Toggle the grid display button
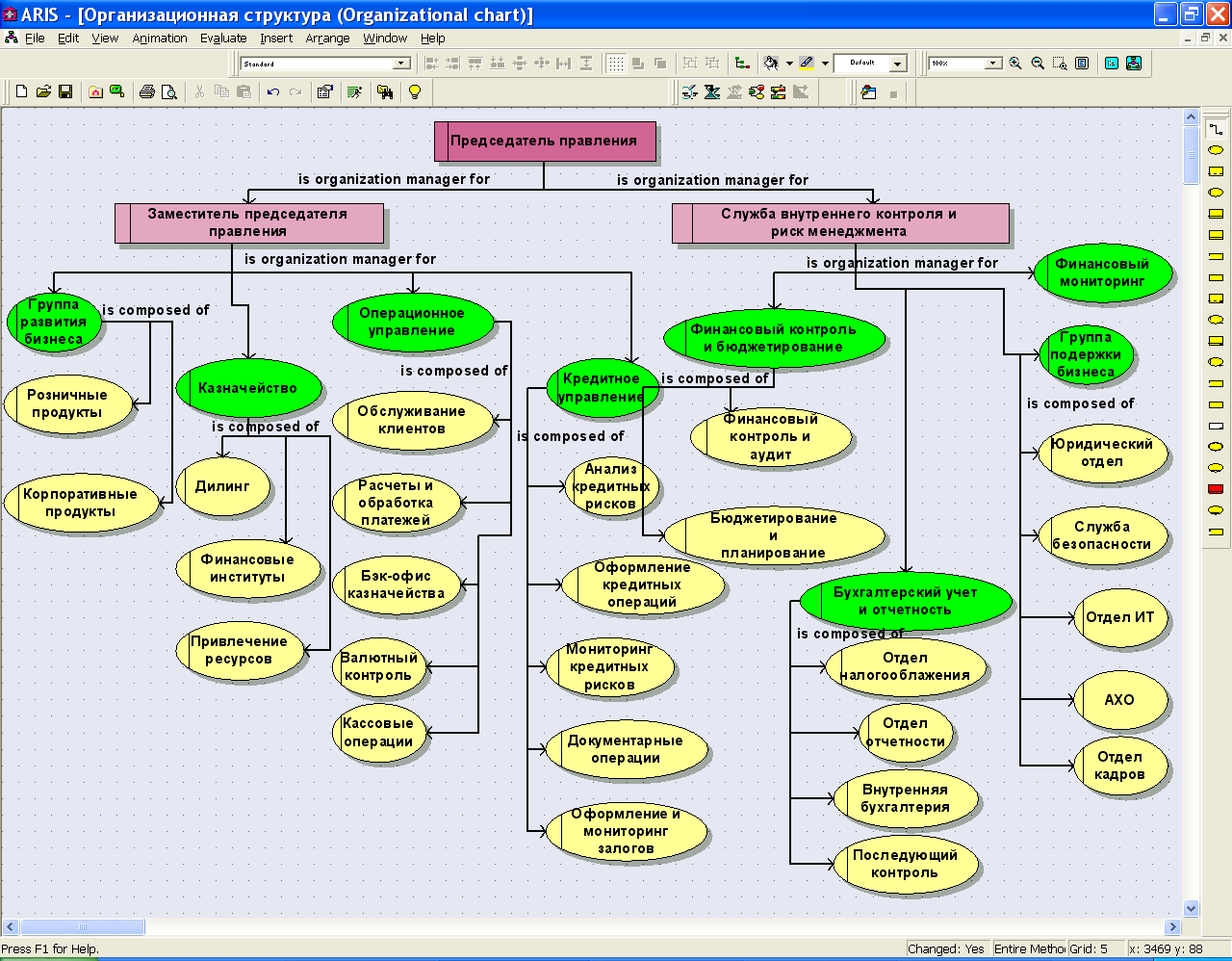The width and height of the screenshot is (1232, 961). [615, 64]
